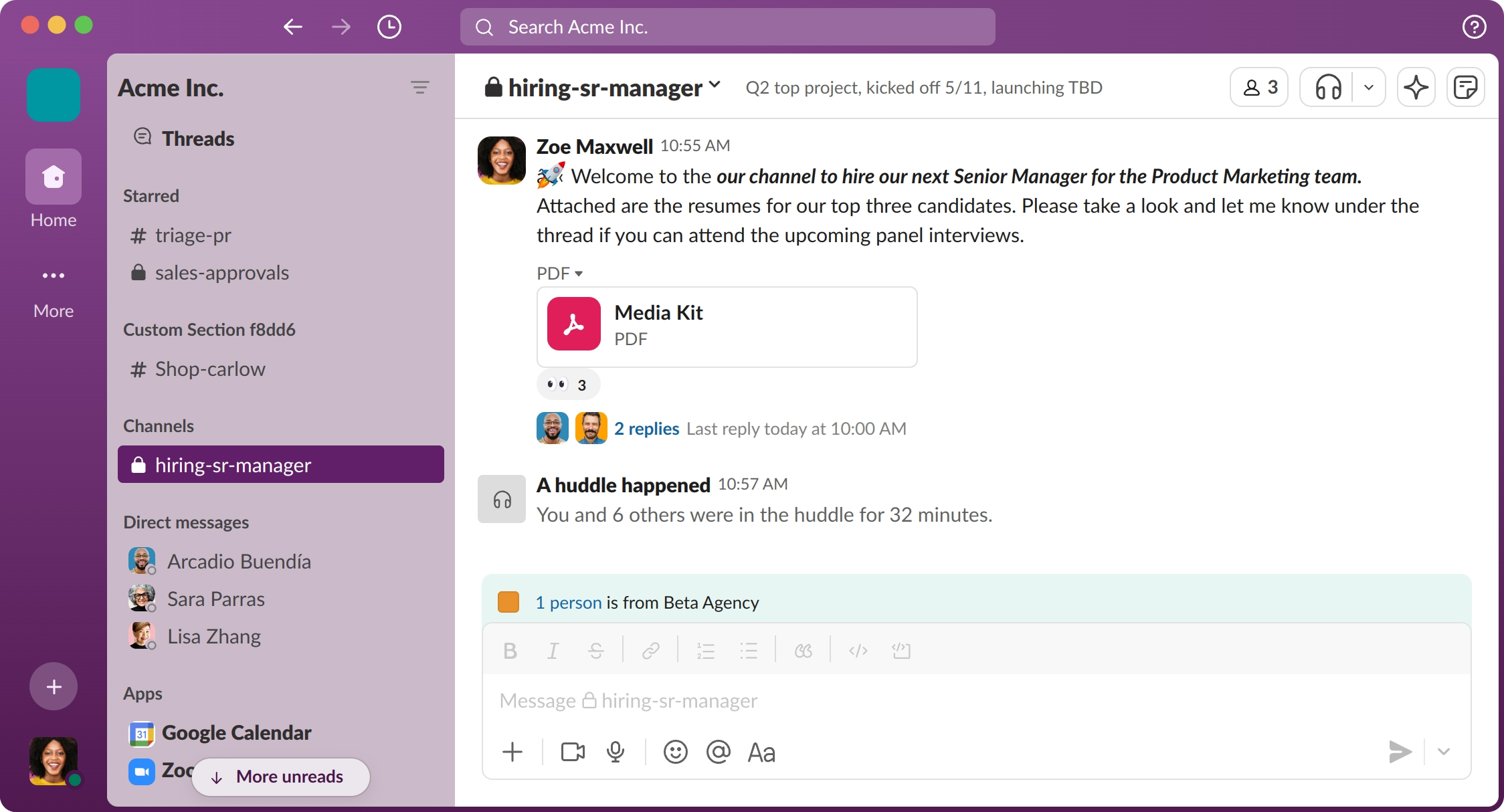Image resolution: width=1504 pixels, height=812 pixels.
Task: Record an audio clip with the microphone icon
Action: pyautogui.click(x=616, y=752)
